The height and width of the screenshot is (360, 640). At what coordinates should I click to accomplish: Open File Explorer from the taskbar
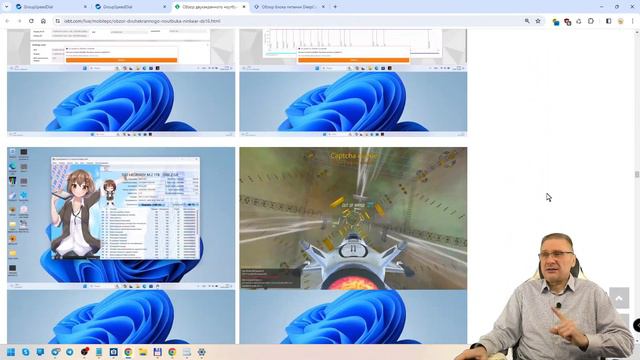click(x=143, y=352)
